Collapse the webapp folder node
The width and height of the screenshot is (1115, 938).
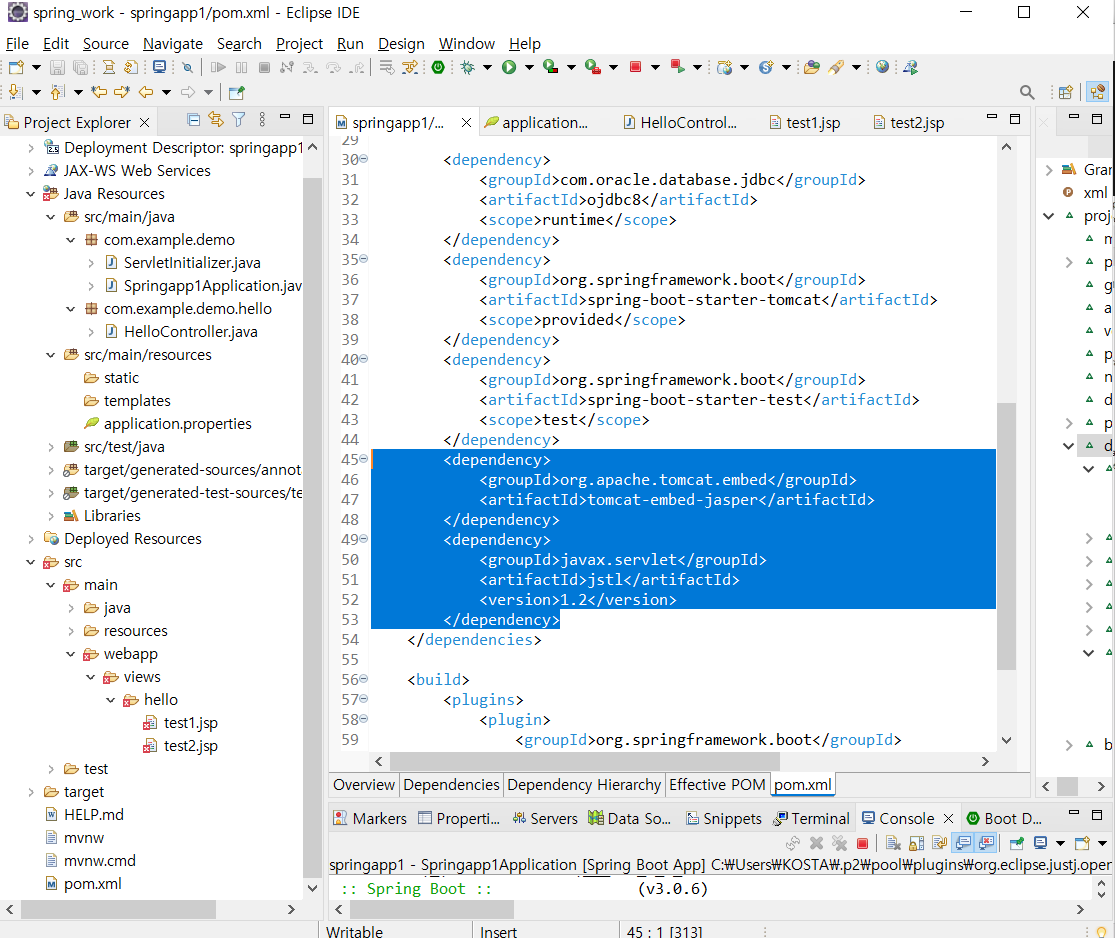[x=70, y=654]
